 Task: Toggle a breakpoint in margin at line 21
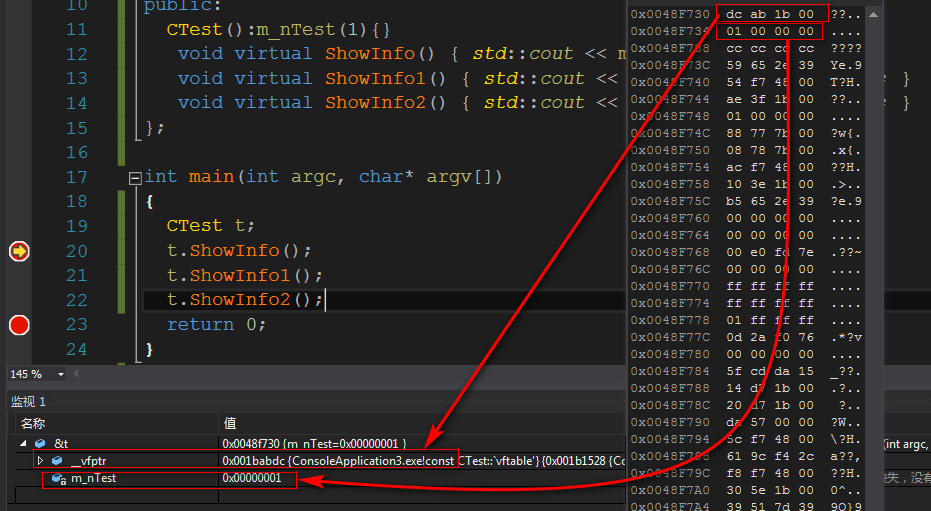coord(18,276)
